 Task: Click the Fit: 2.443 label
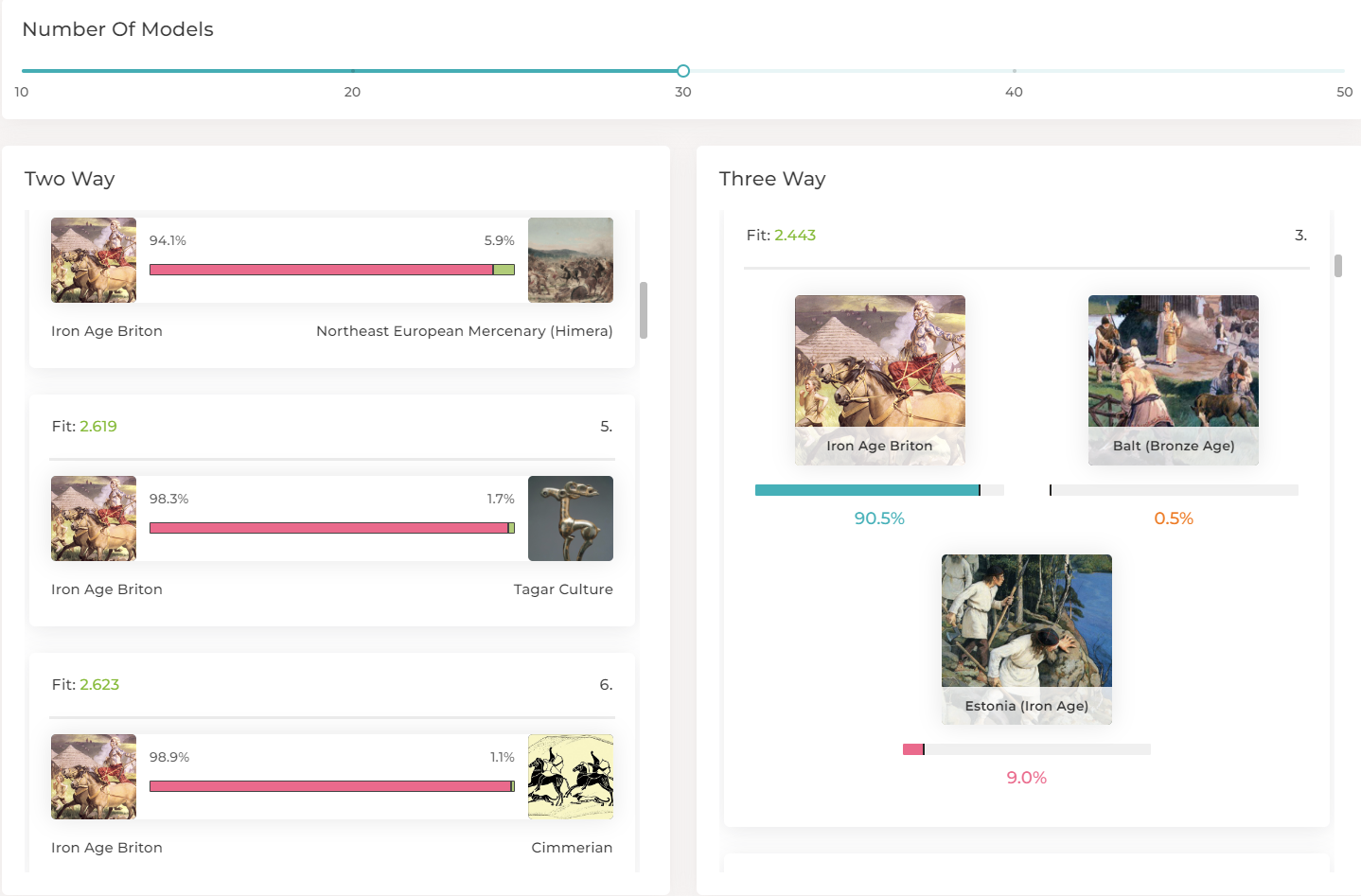coord(781,236)
